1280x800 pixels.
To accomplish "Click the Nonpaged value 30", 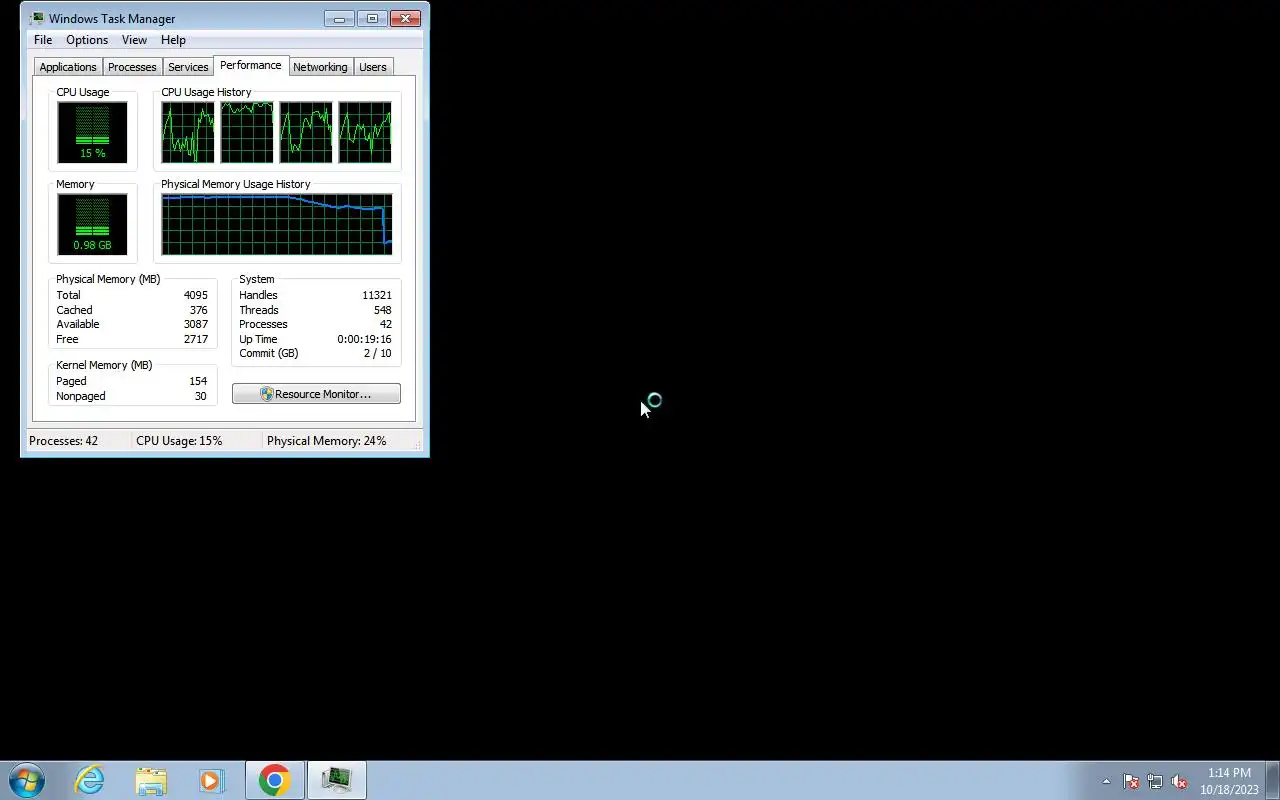I will coord(201,396).
